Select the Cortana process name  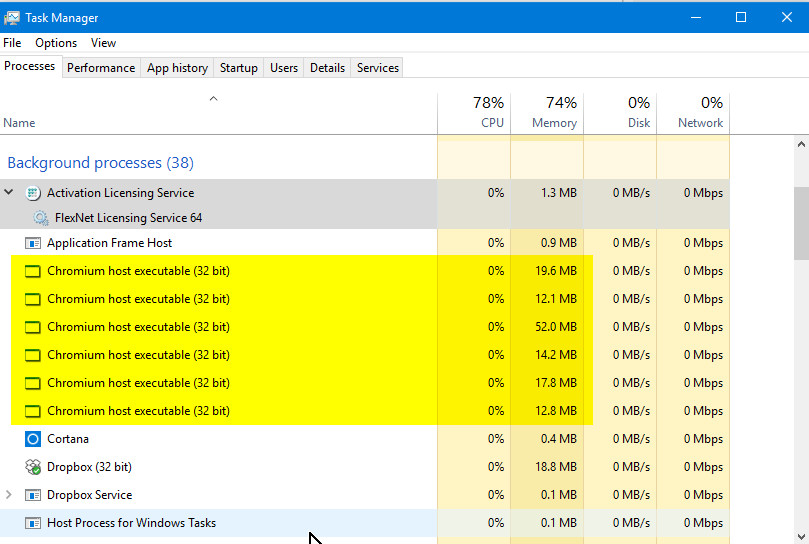(x=68, y=439)
